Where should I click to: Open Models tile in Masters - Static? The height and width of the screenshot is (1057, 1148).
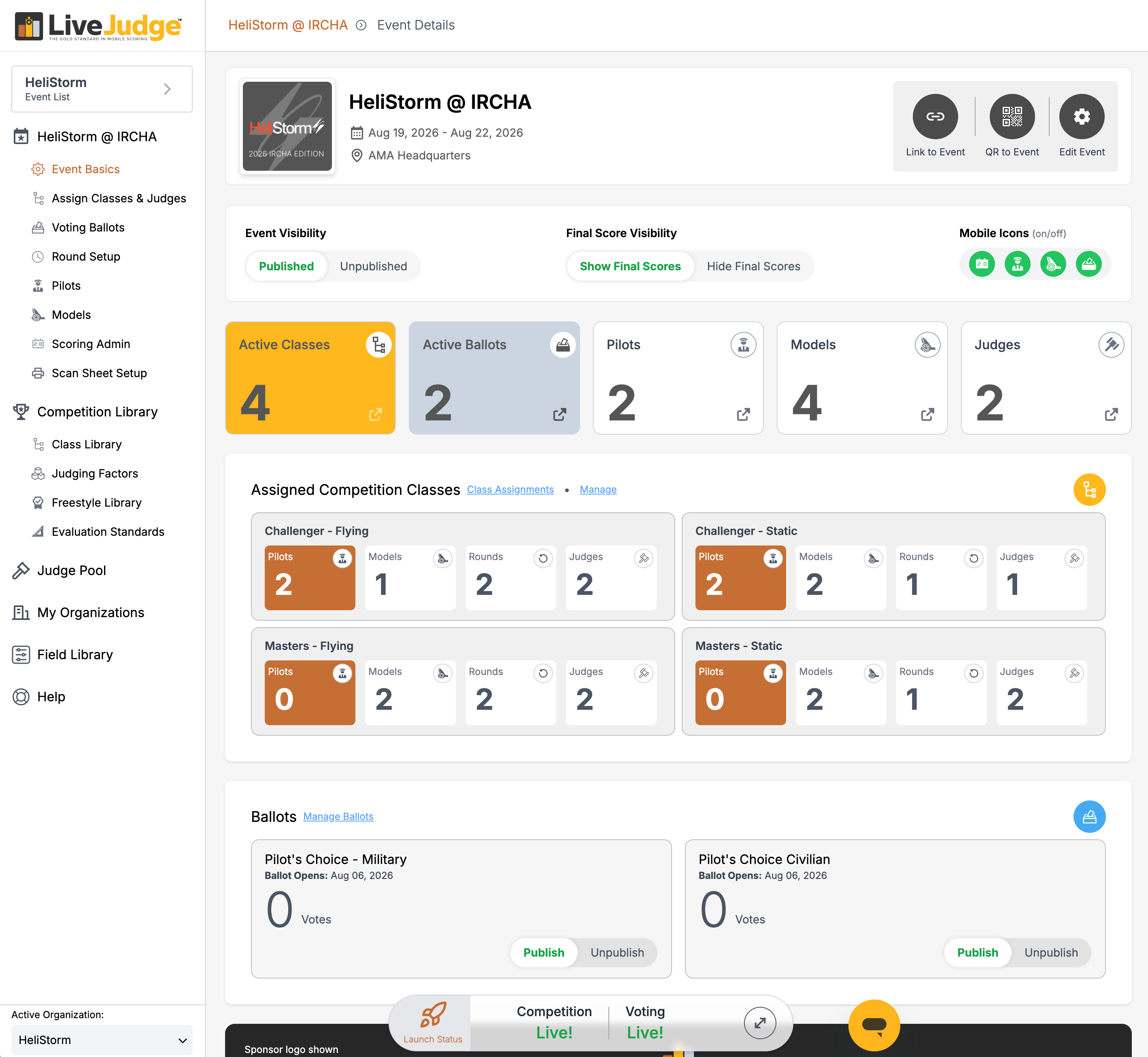(x=840, y=693)
